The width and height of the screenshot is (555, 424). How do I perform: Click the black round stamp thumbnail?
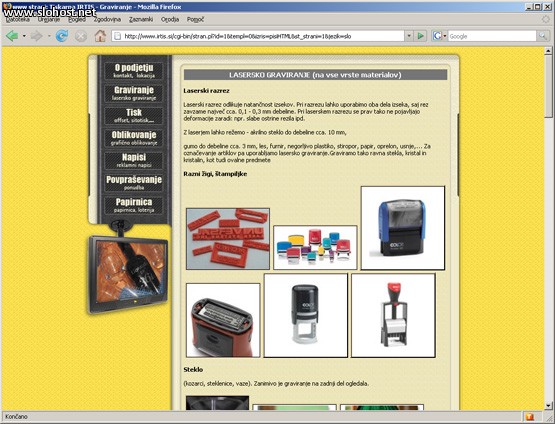click(x=306, y=315)
